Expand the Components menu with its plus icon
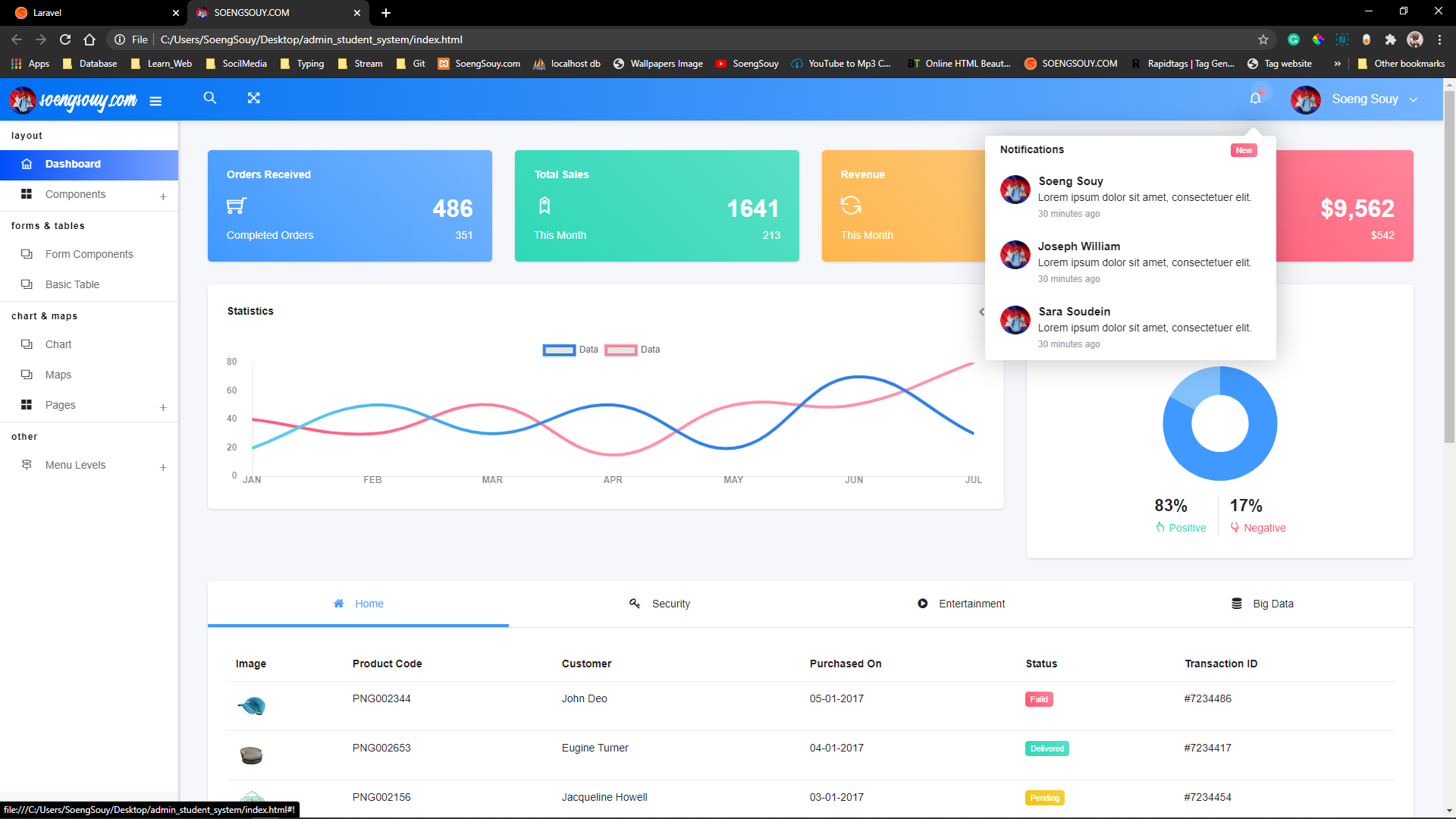The height and width of the screenshot is (819, 1456). point(163,196)
